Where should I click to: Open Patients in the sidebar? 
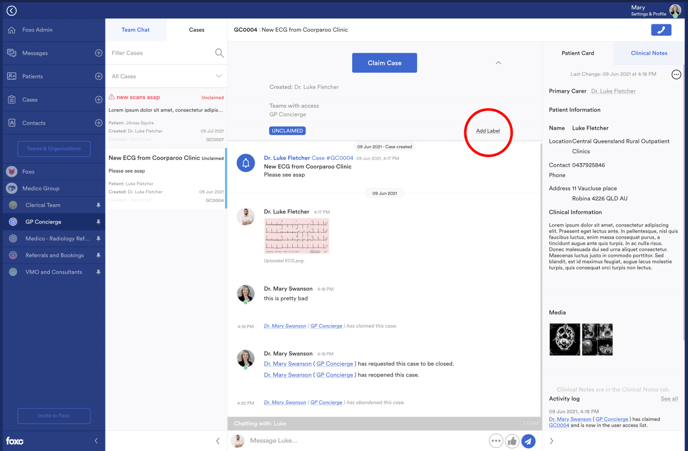[x=32, y=76]
